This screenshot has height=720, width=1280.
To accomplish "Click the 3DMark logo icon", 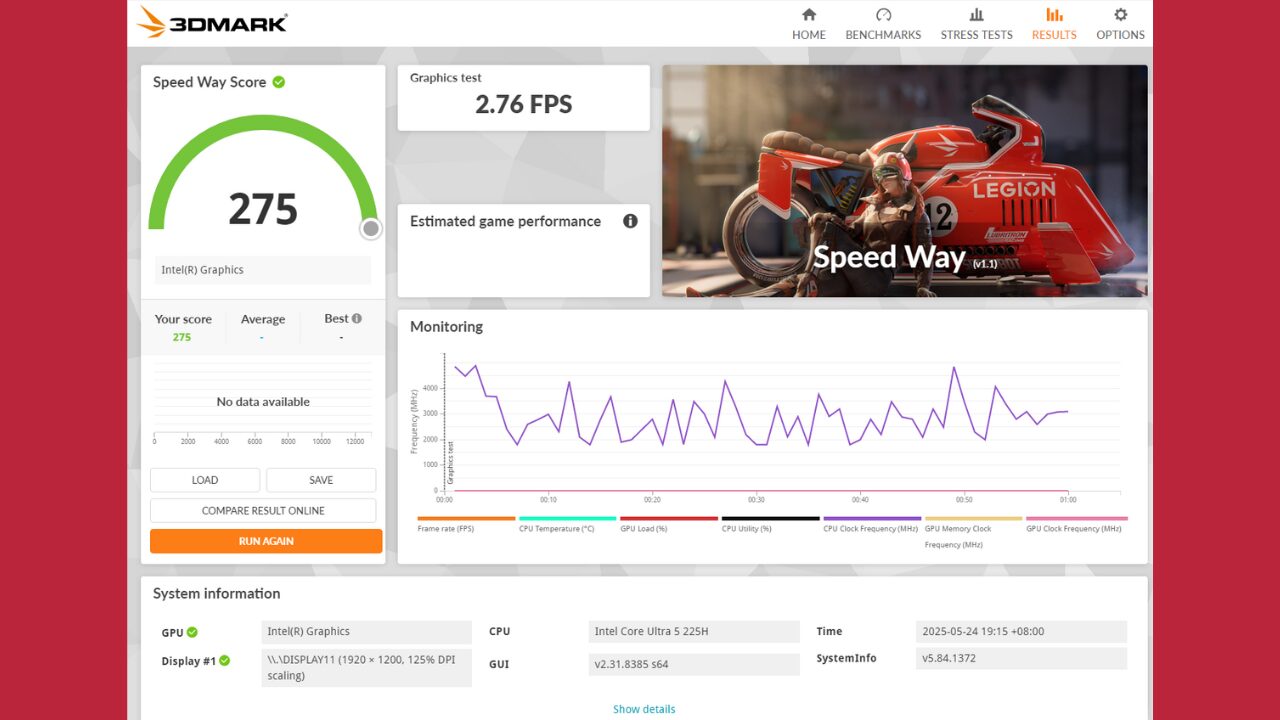I will tap(152, 22).
